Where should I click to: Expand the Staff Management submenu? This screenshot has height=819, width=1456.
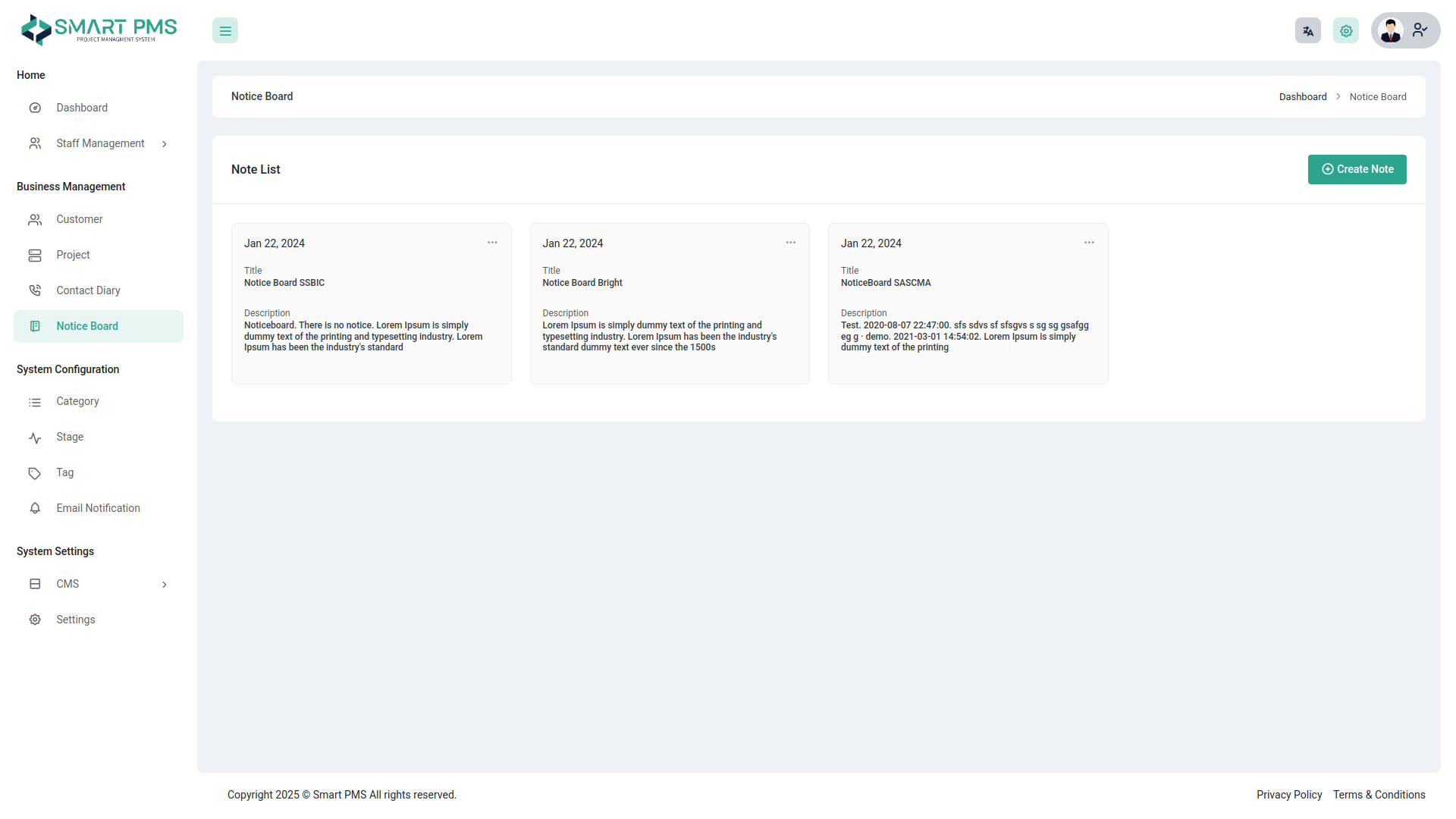[165, 143]
